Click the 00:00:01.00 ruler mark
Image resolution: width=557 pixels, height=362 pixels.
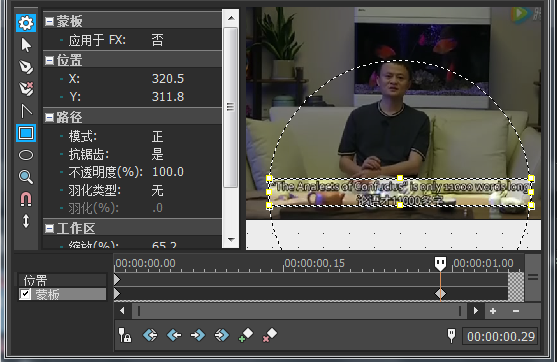point(483,264)
